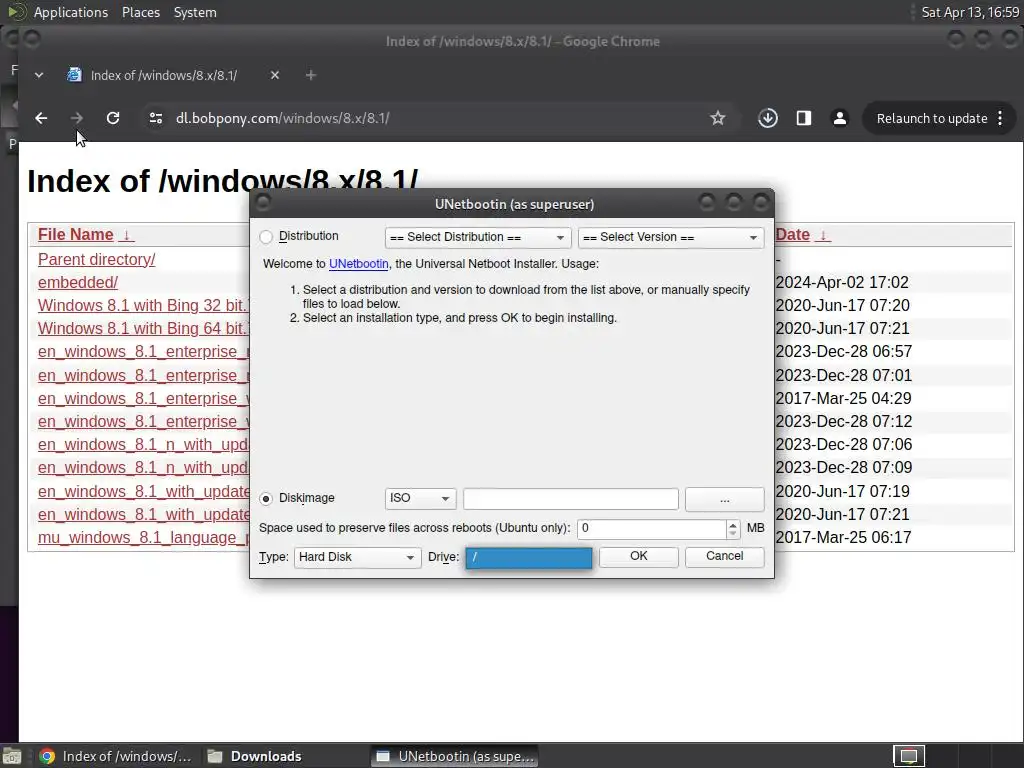
Task: Toggle Chrome side panel icon
Action: [804, 118]
